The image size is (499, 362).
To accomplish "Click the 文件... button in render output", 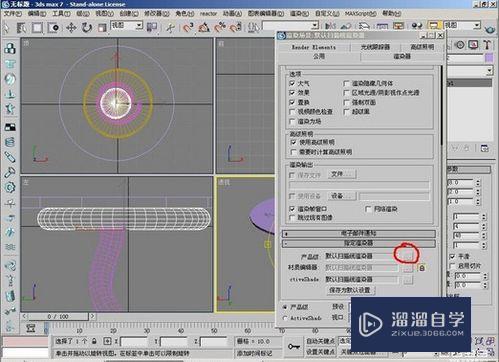I will point(342,174).
